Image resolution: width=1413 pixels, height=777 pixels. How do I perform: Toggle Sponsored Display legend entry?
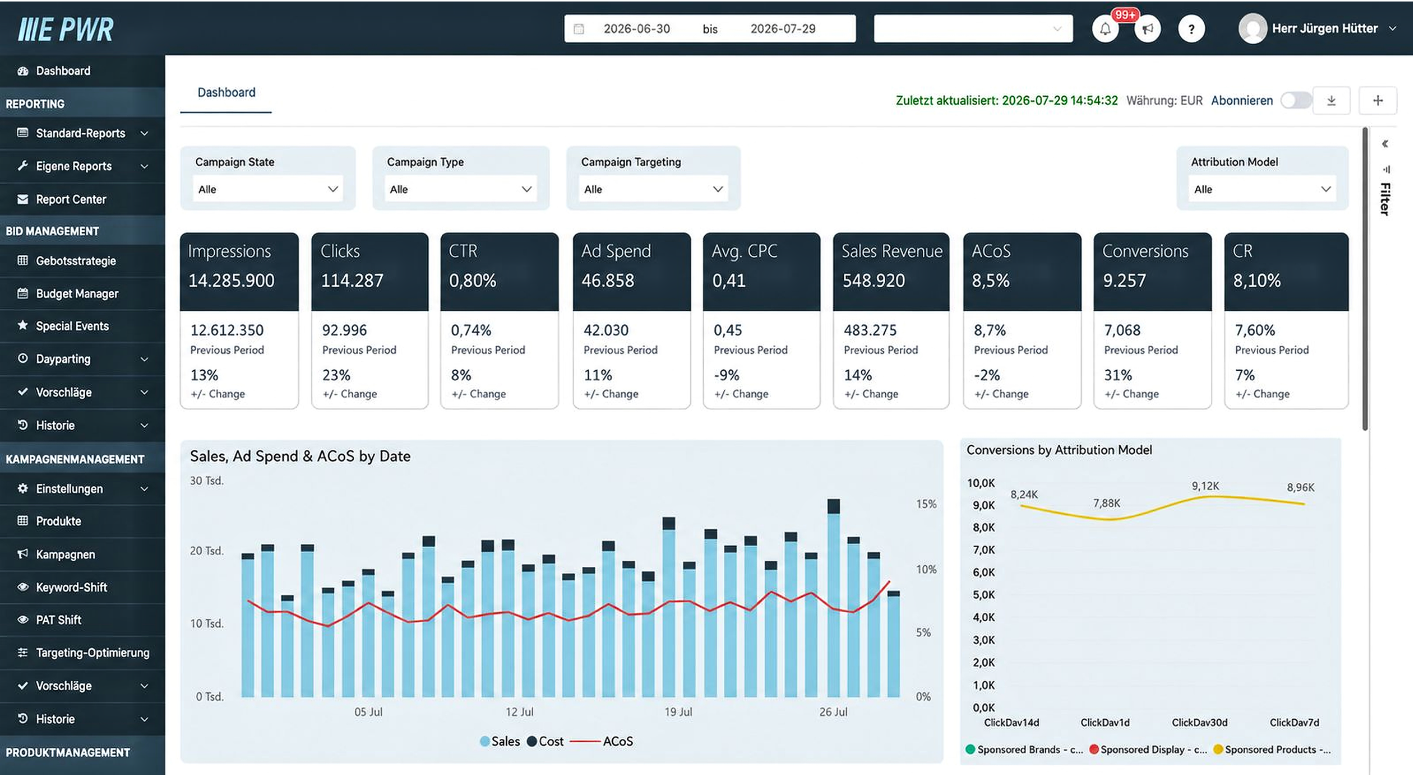point(1148,750)
